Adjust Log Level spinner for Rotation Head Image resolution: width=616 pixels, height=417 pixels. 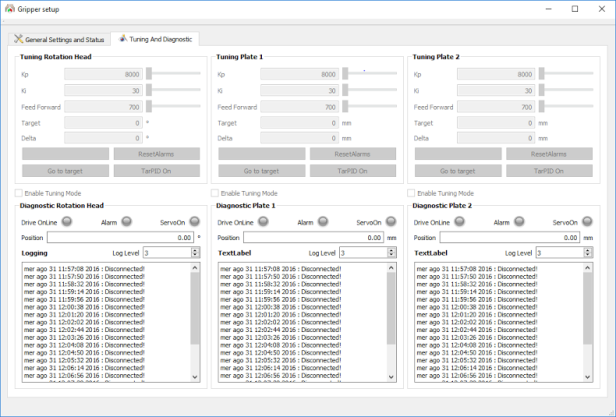tap(173, 253)
